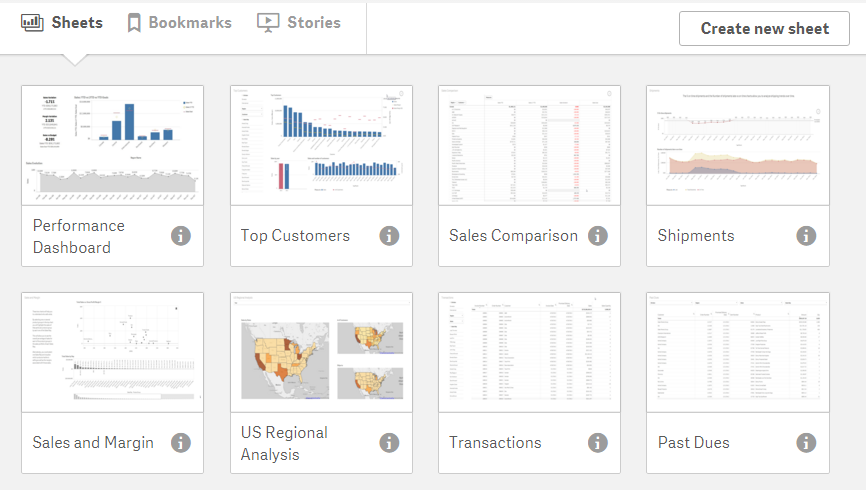Click the Past Dues sheet title
Image resolution: width=866 pixels, height=490 pixels.
[693, 443]
